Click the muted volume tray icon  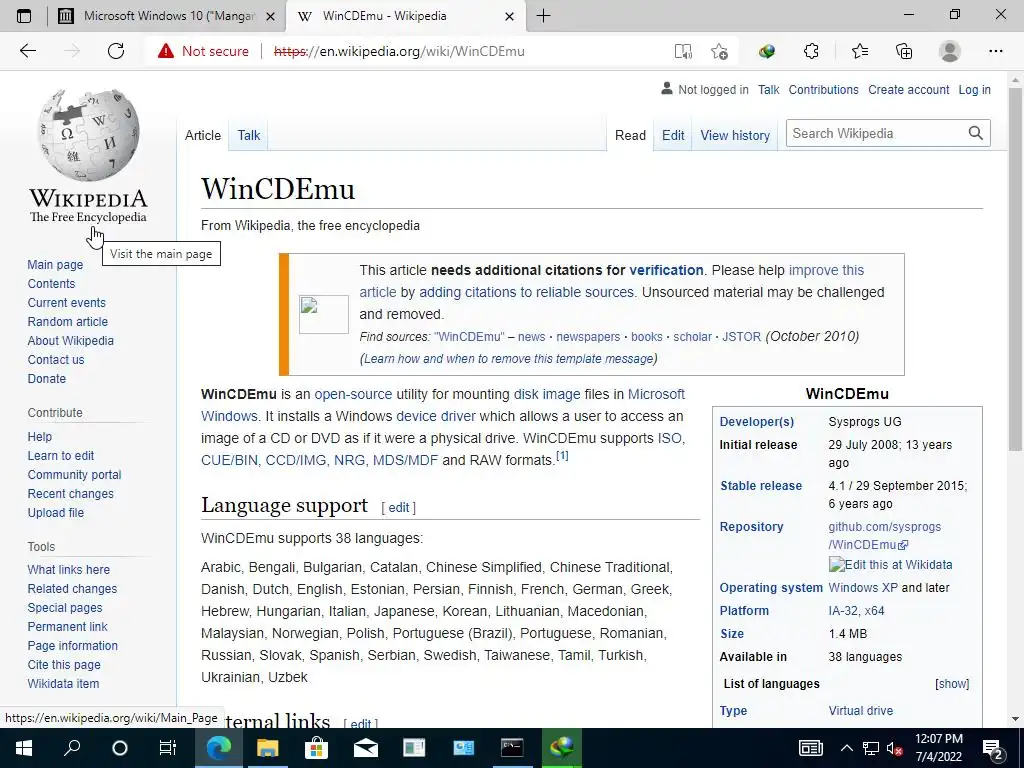895,748
